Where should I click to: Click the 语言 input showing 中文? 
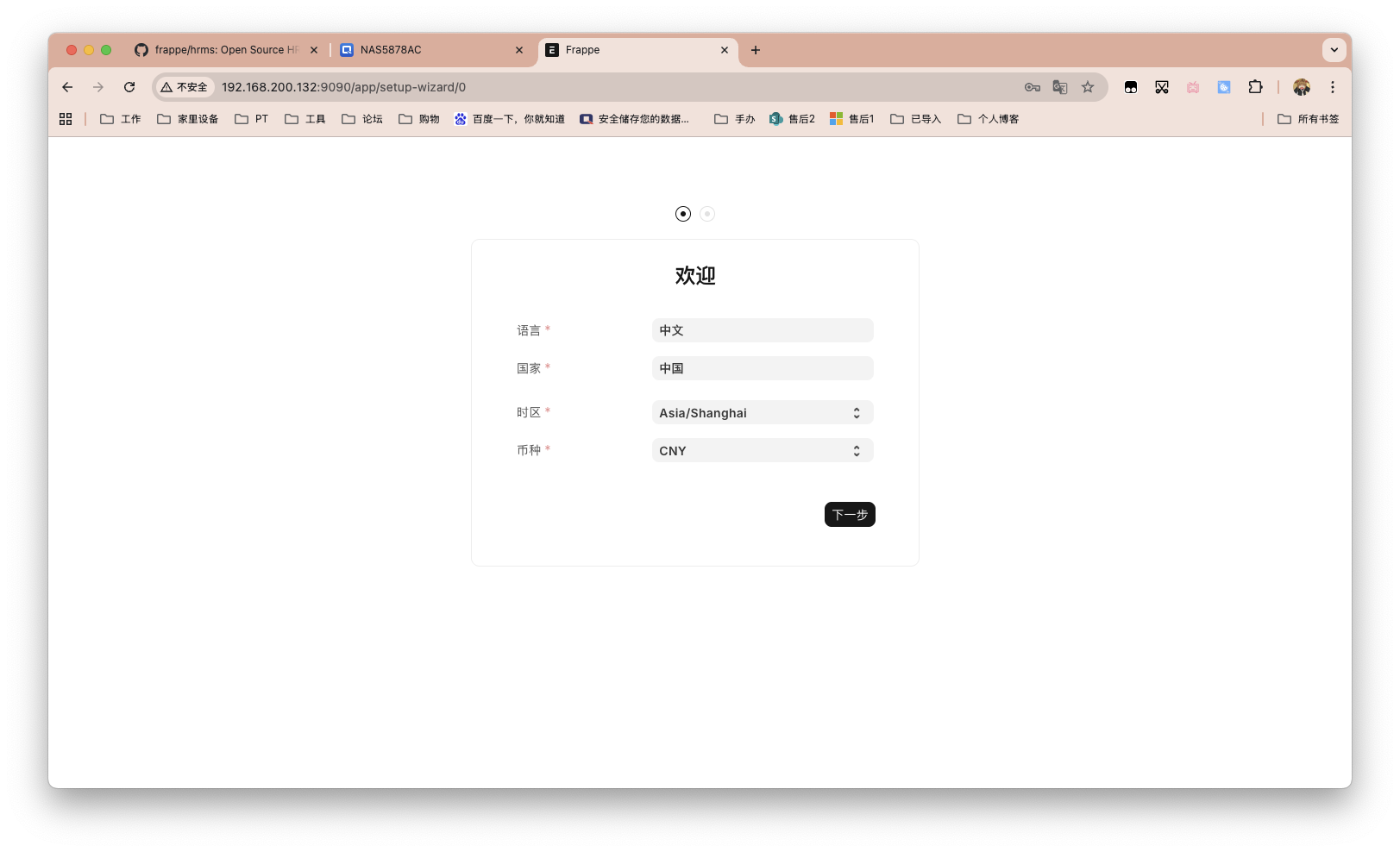click(x=763, y=329)
